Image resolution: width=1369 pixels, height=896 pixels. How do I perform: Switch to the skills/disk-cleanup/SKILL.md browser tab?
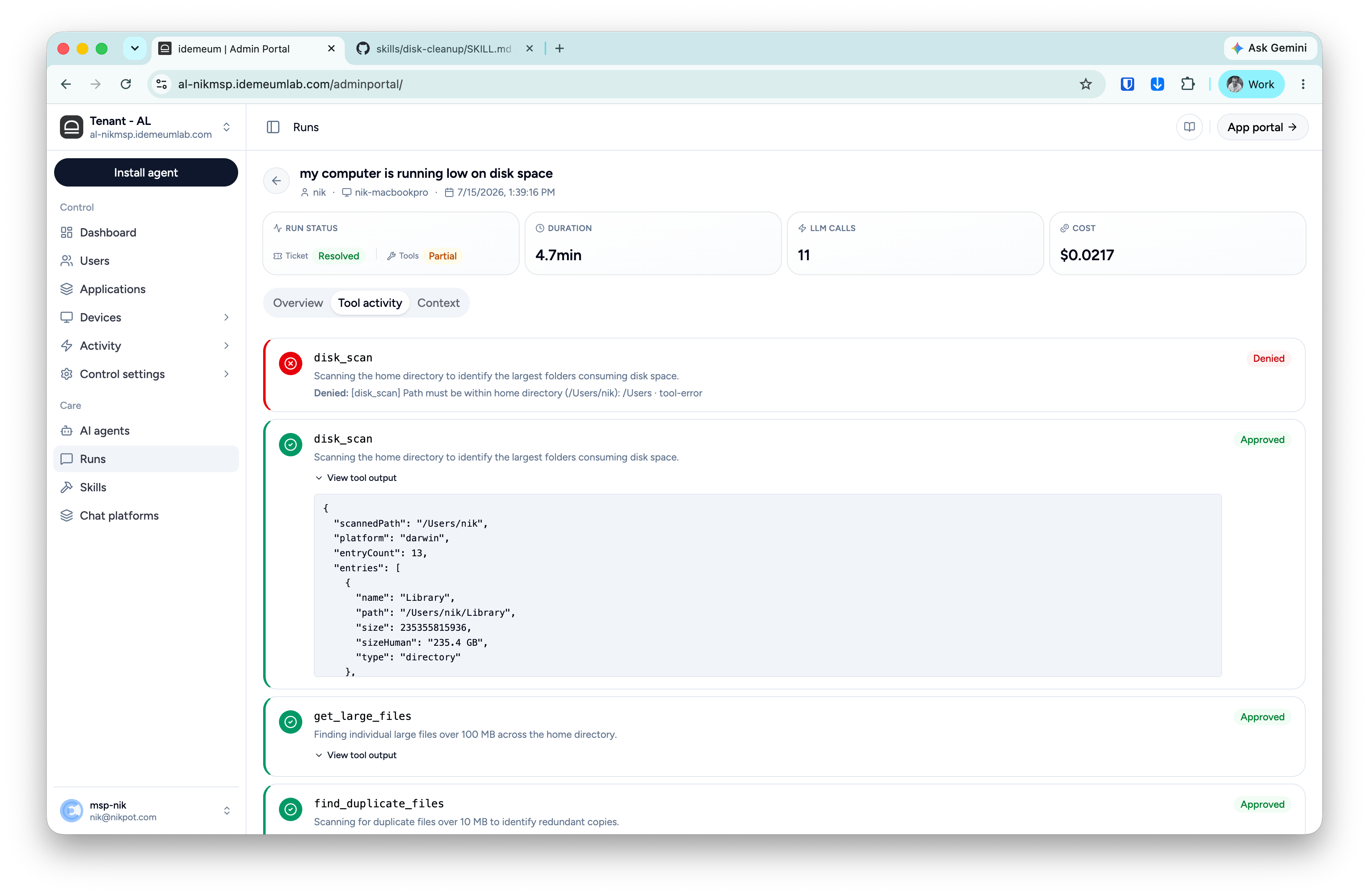tap(444, 49)
